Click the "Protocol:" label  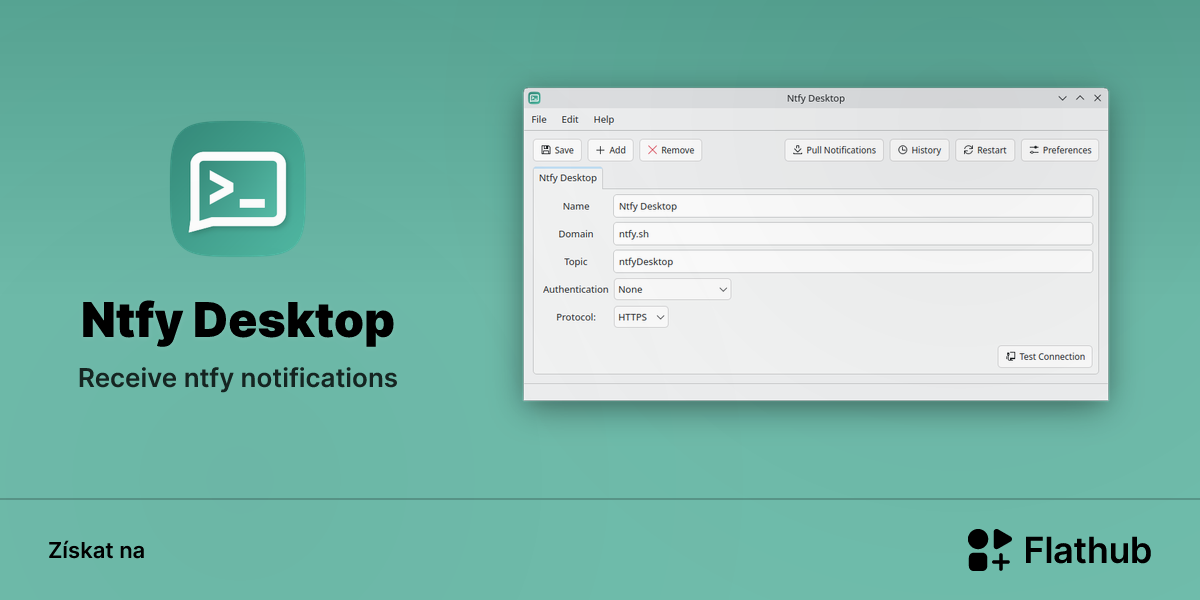click(x=576, y=317)
